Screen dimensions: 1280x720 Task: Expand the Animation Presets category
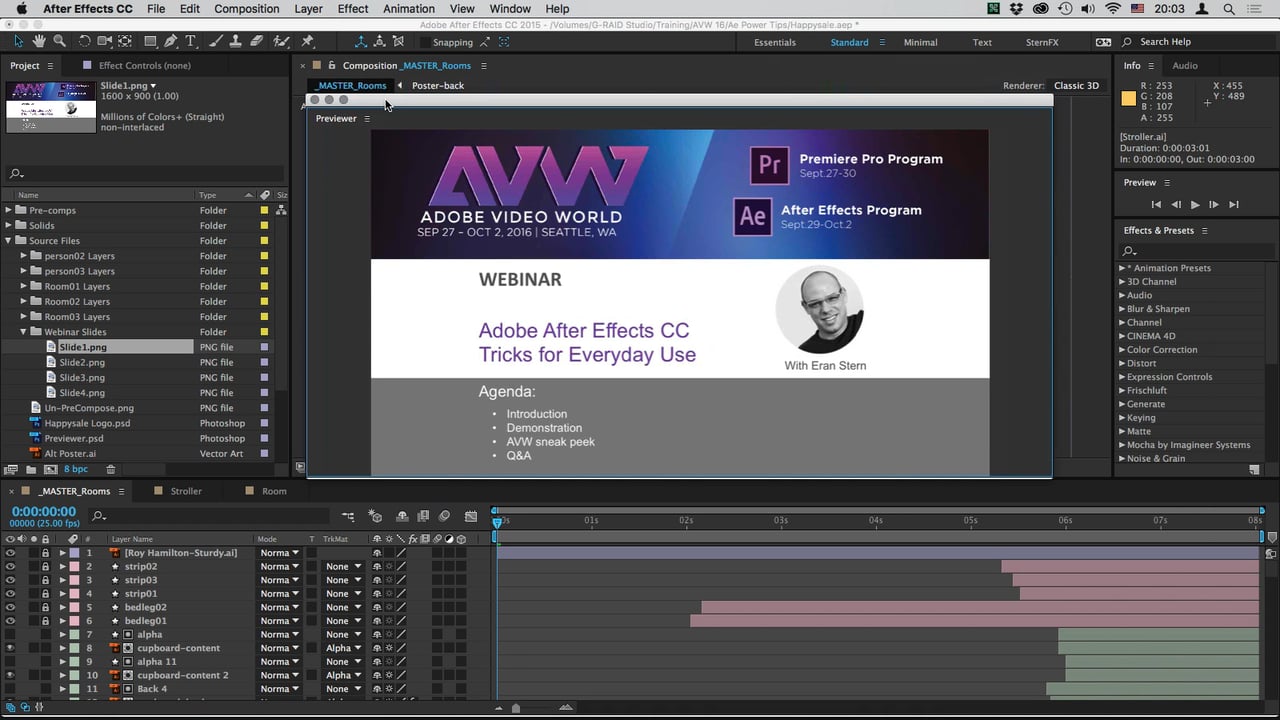[1122, 267]
